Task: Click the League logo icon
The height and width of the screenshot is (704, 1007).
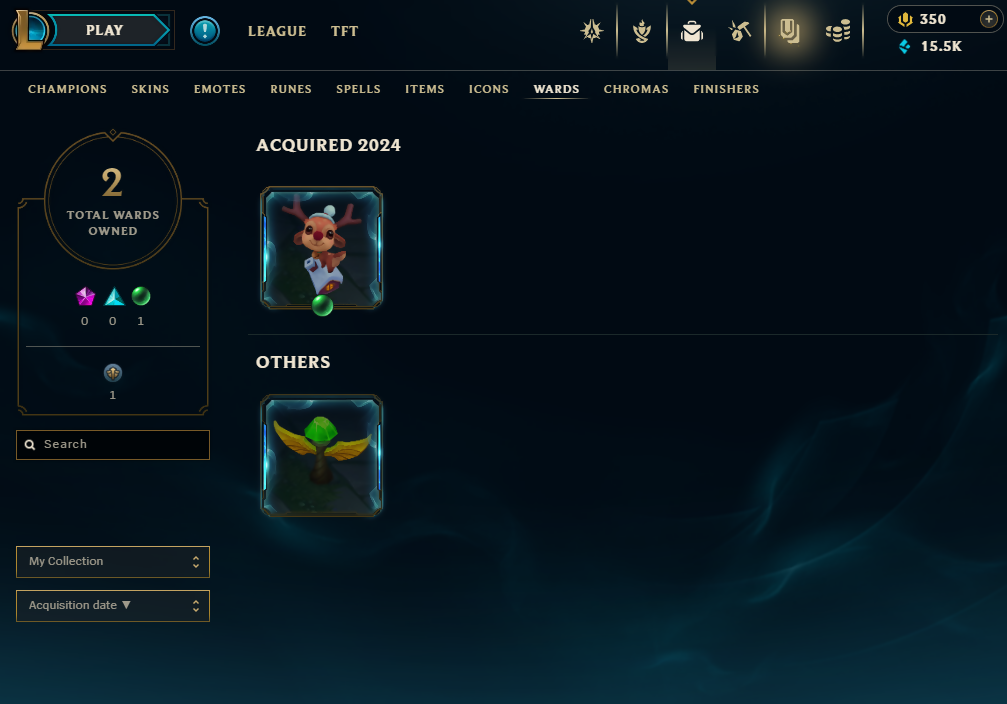Action: click(30, 30)
